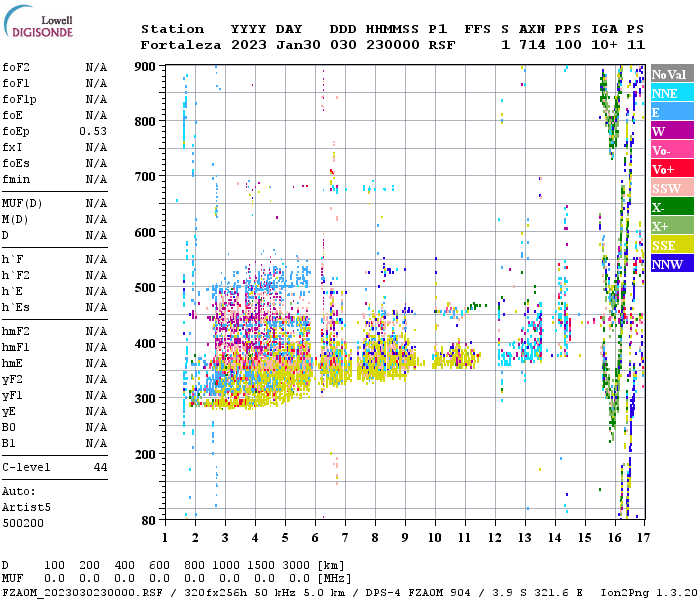Screen dimensions: 700x600
Task: Click the HHMMSS column header
Action: 393,29
